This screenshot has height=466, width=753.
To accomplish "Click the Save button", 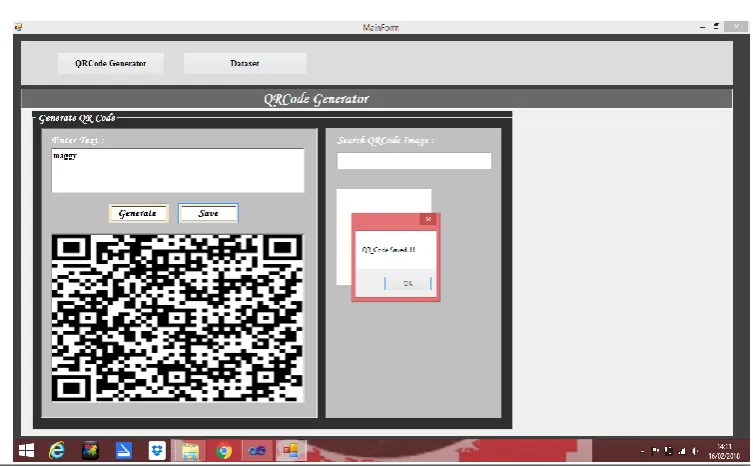I will 208,213.
